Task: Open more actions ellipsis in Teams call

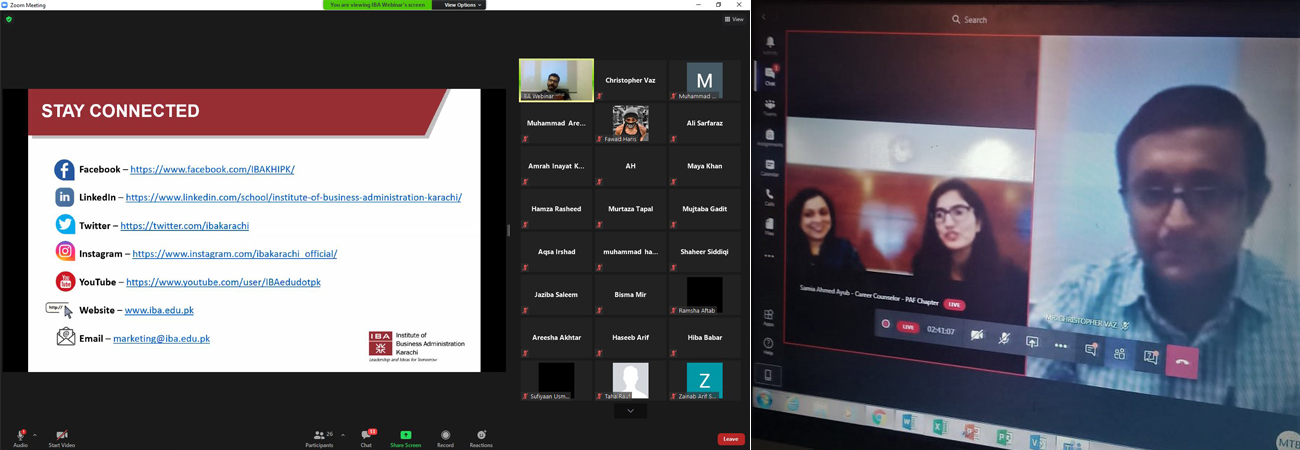Action: point(1061,346)
